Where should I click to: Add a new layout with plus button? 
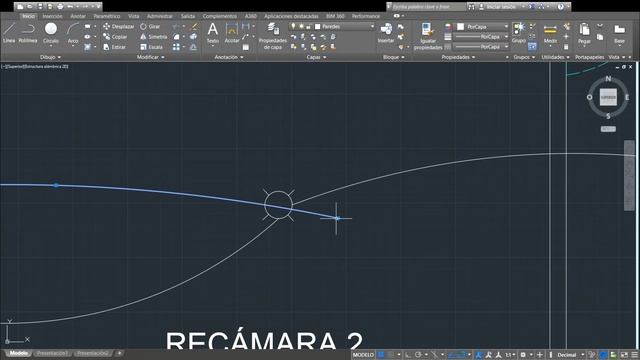(x=119, y=353)
